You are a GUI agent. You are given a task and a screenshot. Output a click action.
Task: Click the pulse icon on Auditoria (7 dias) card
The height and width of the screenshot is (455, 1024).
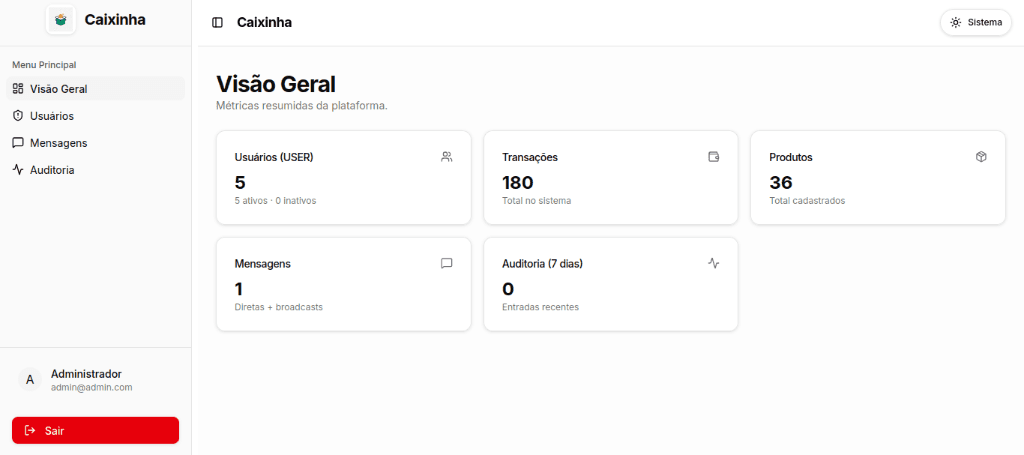pos(714,263)
